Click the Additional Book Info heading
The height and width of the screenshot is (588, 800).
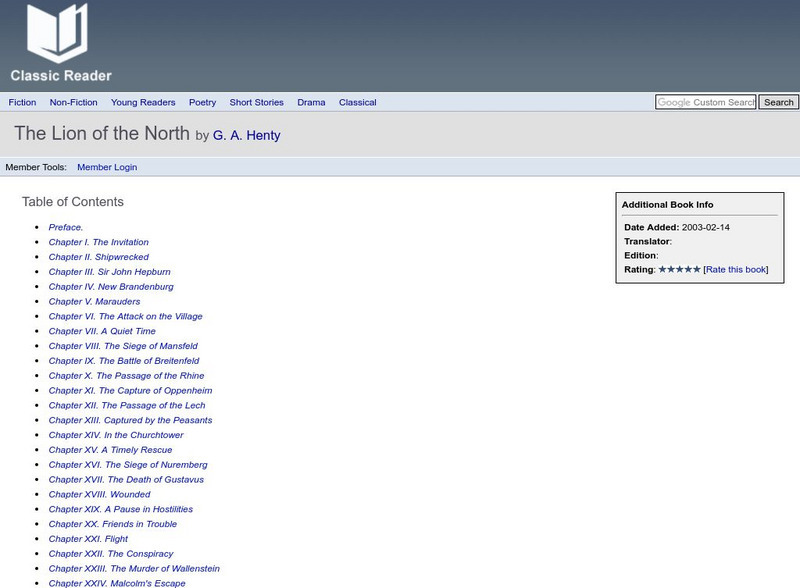[667, 204]
